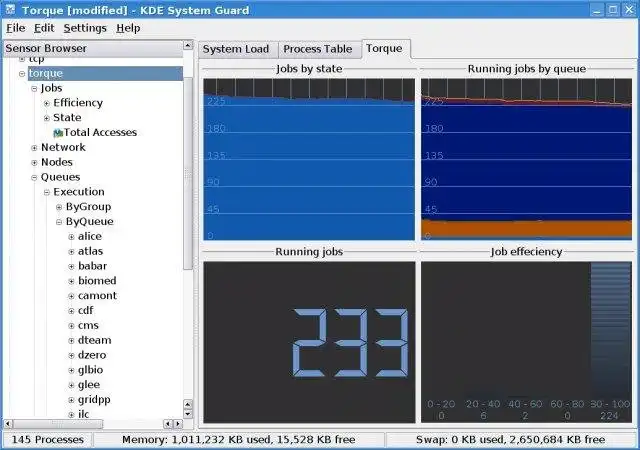This screenshot has width=640, height=450.
Task: Collapse the Execution node
Action: (x=47, y=192)
